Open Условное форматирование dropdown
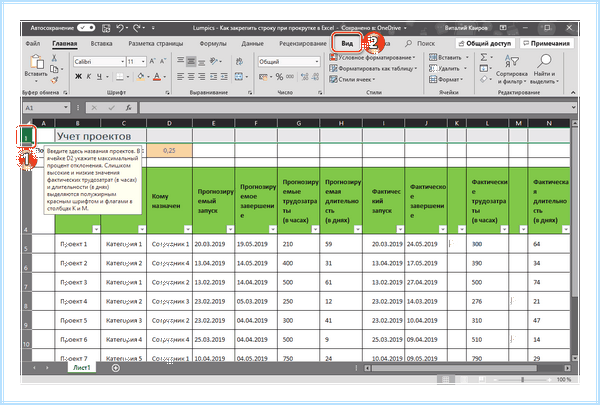600x405 pixels. [x=372, y=57]
